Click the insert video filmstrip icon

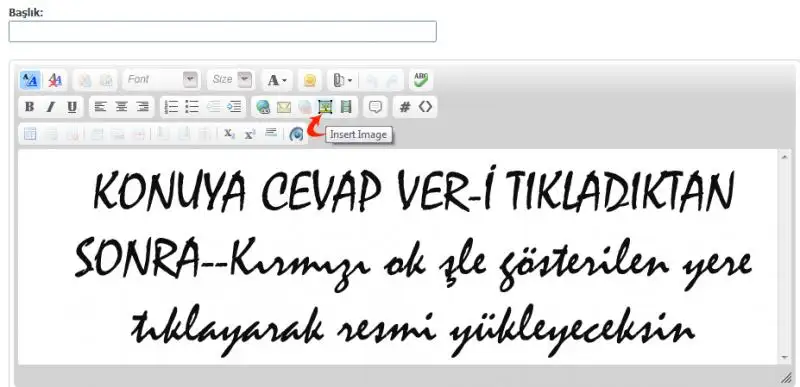click(346, 107)
